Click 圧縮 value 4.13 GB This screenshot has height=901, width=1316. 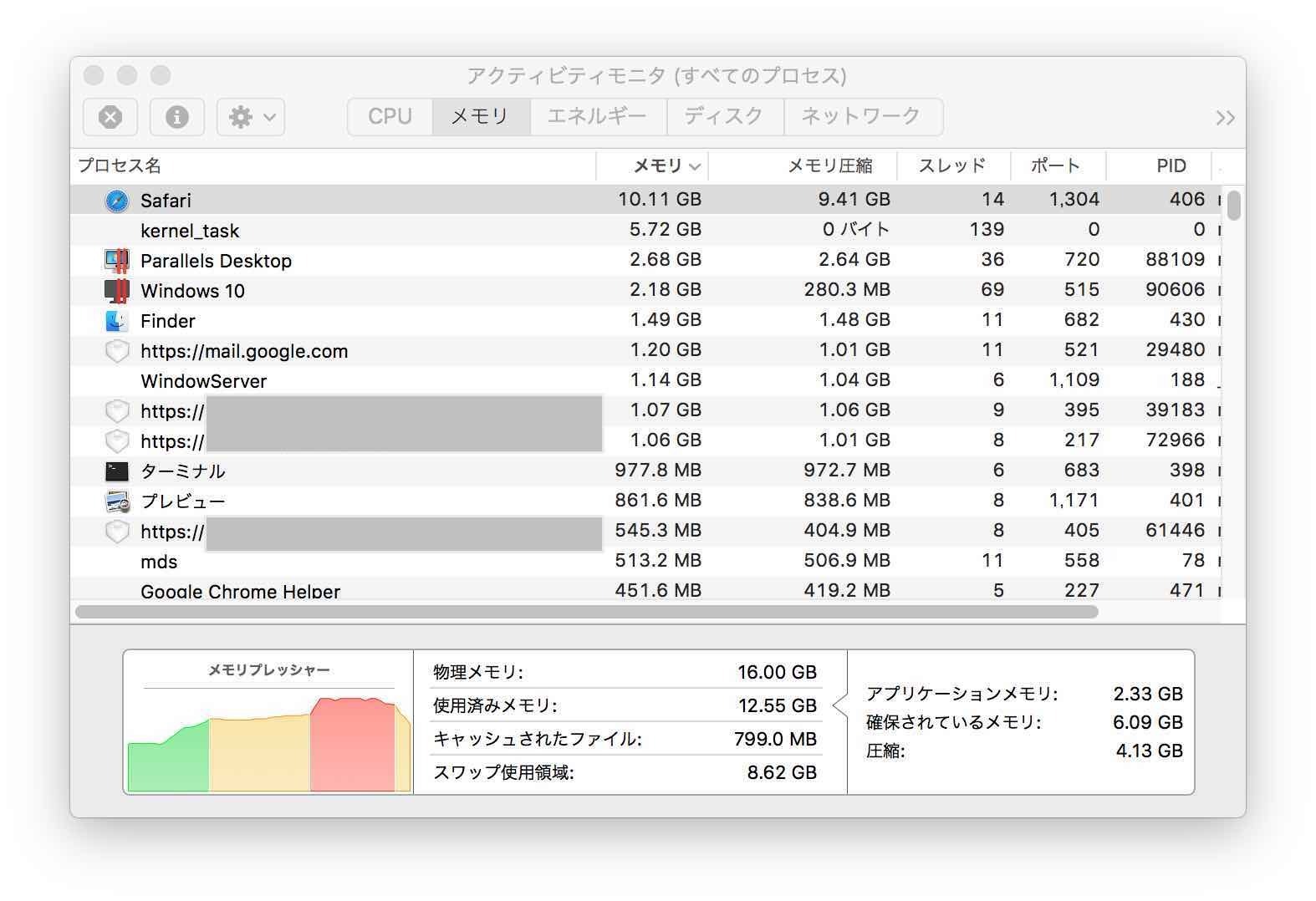tap(1150, 751)
